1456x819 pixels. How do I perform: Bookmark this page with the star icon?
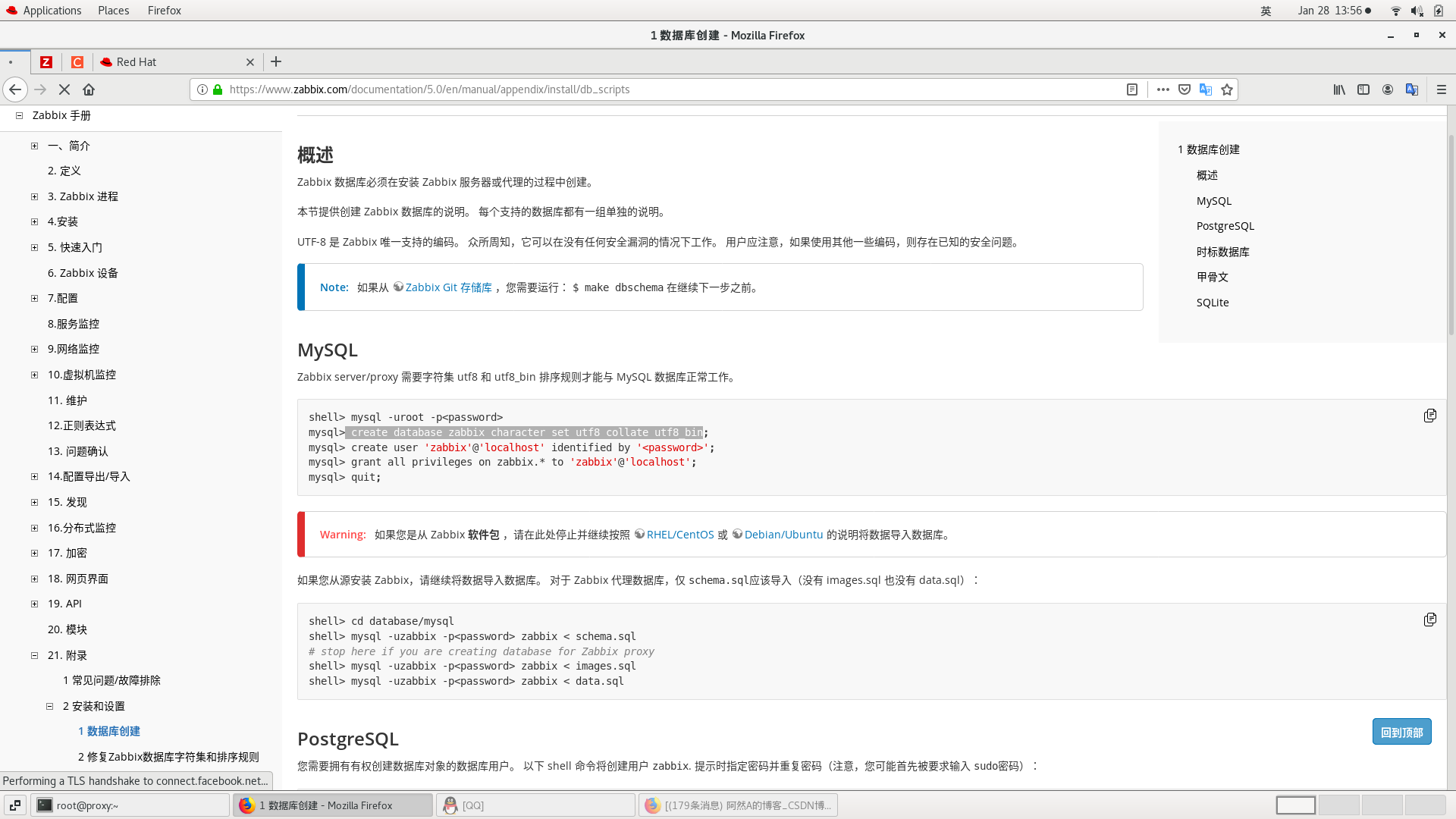tap(1226, 89)
